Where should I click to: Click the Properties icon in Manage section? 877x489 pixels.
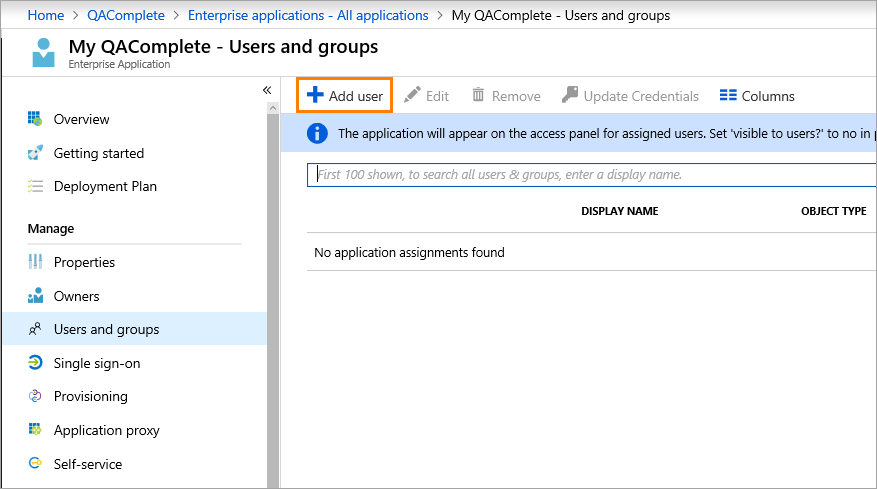(x=36, y=262)
